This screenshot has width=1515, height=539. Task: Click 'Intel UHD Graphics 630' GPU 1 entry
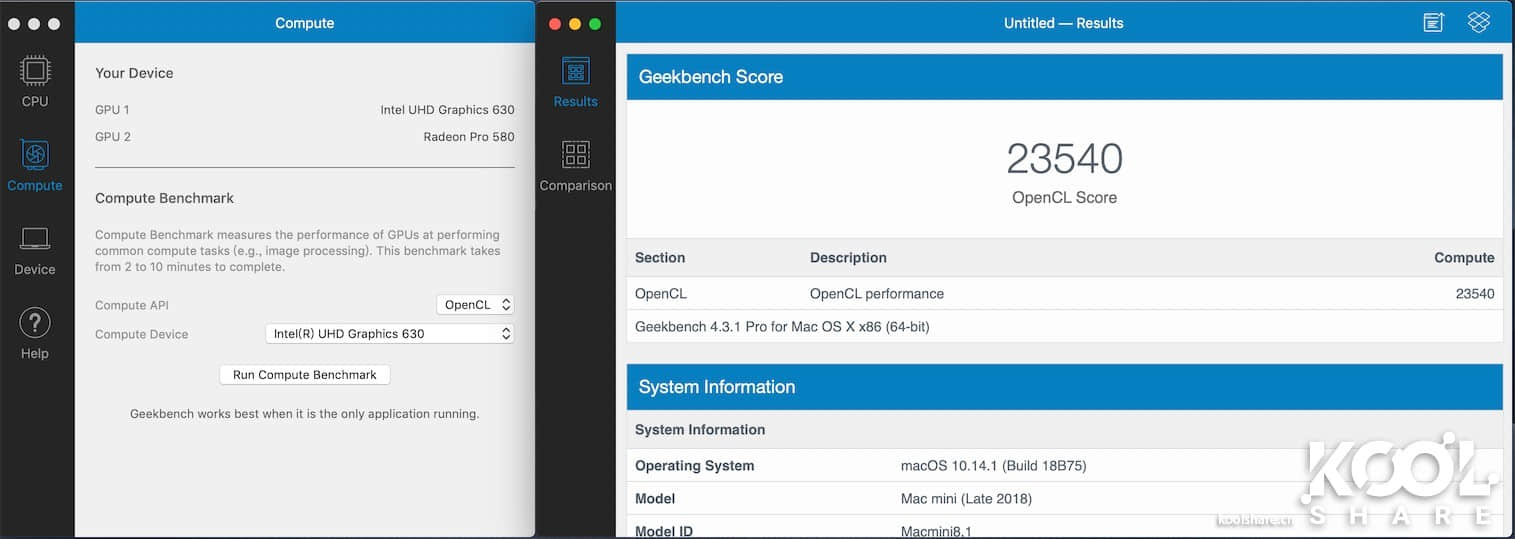pyautogui.click(x=447, y=110)
